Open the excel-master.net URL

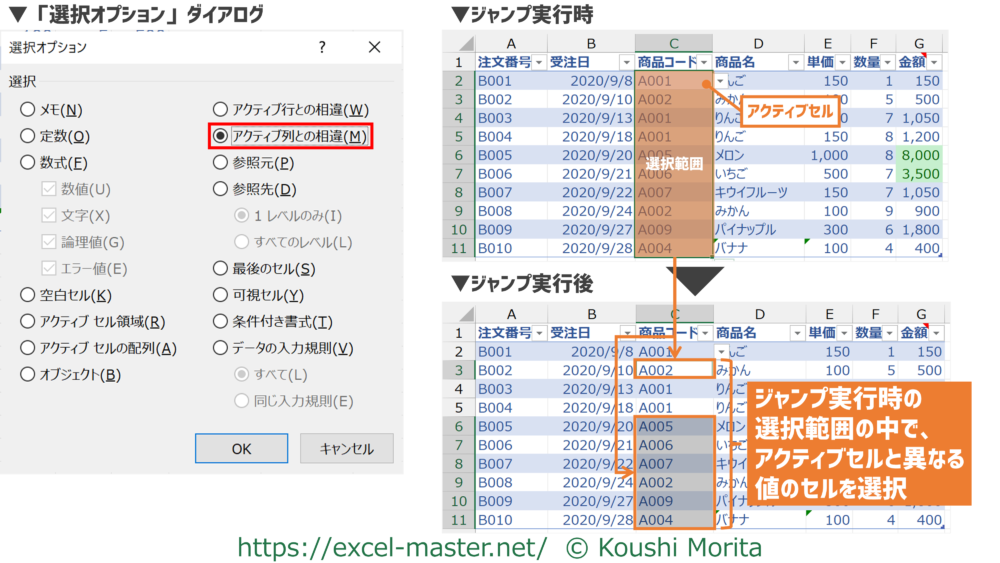[x=392, y=547]
